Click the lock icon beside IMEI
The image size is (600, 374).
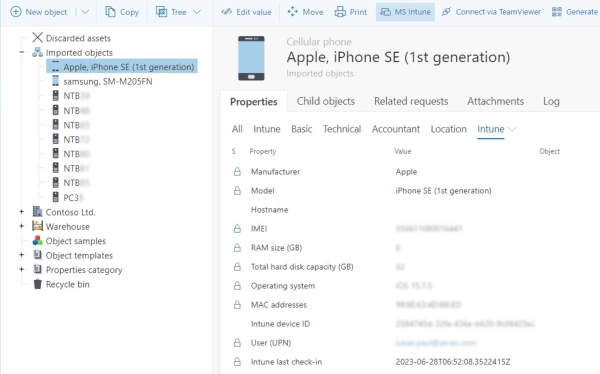237,229
